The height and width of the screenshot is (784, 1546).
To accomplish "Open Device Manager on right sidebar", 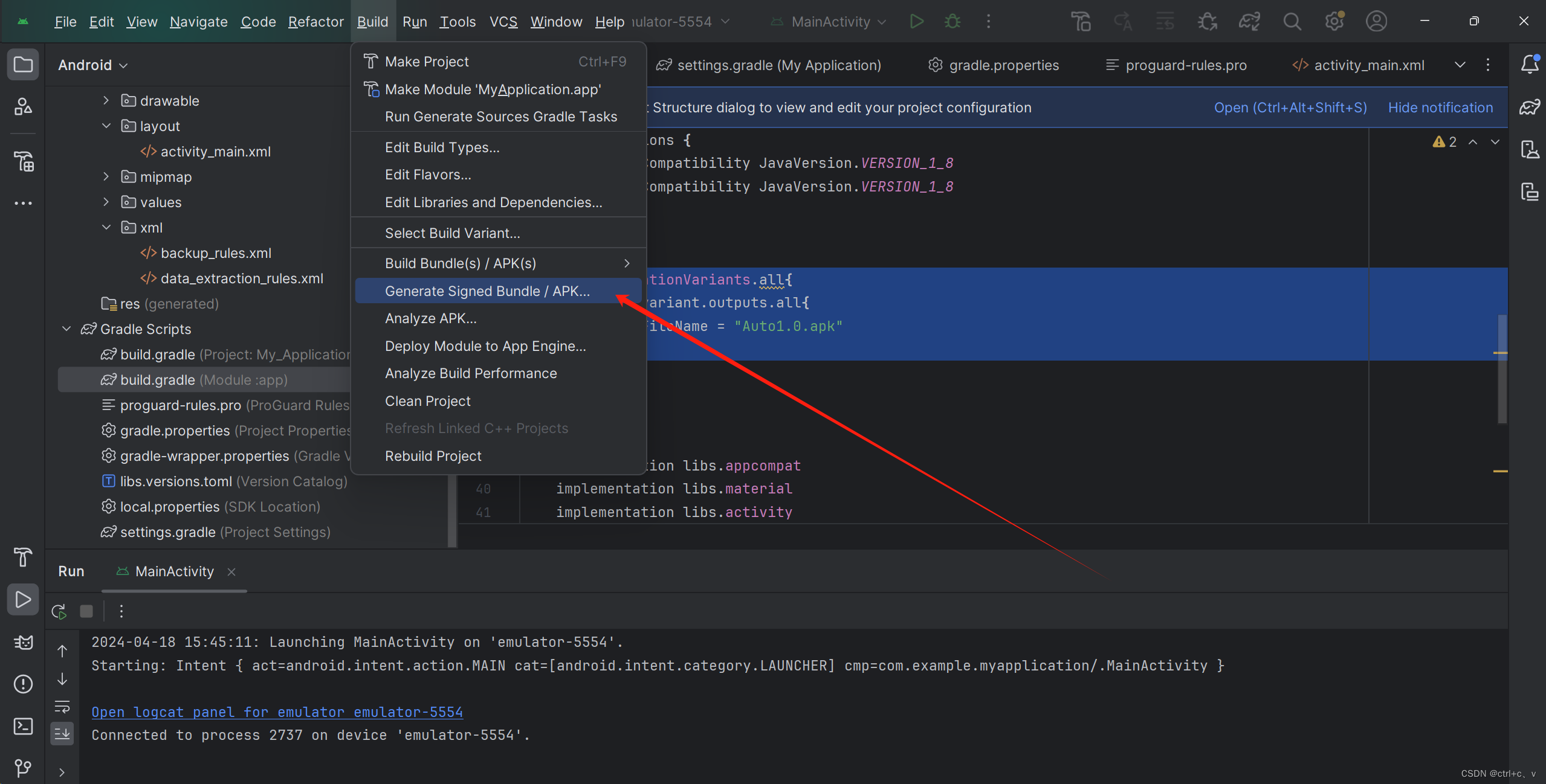I will click(x=1530, y=149).
